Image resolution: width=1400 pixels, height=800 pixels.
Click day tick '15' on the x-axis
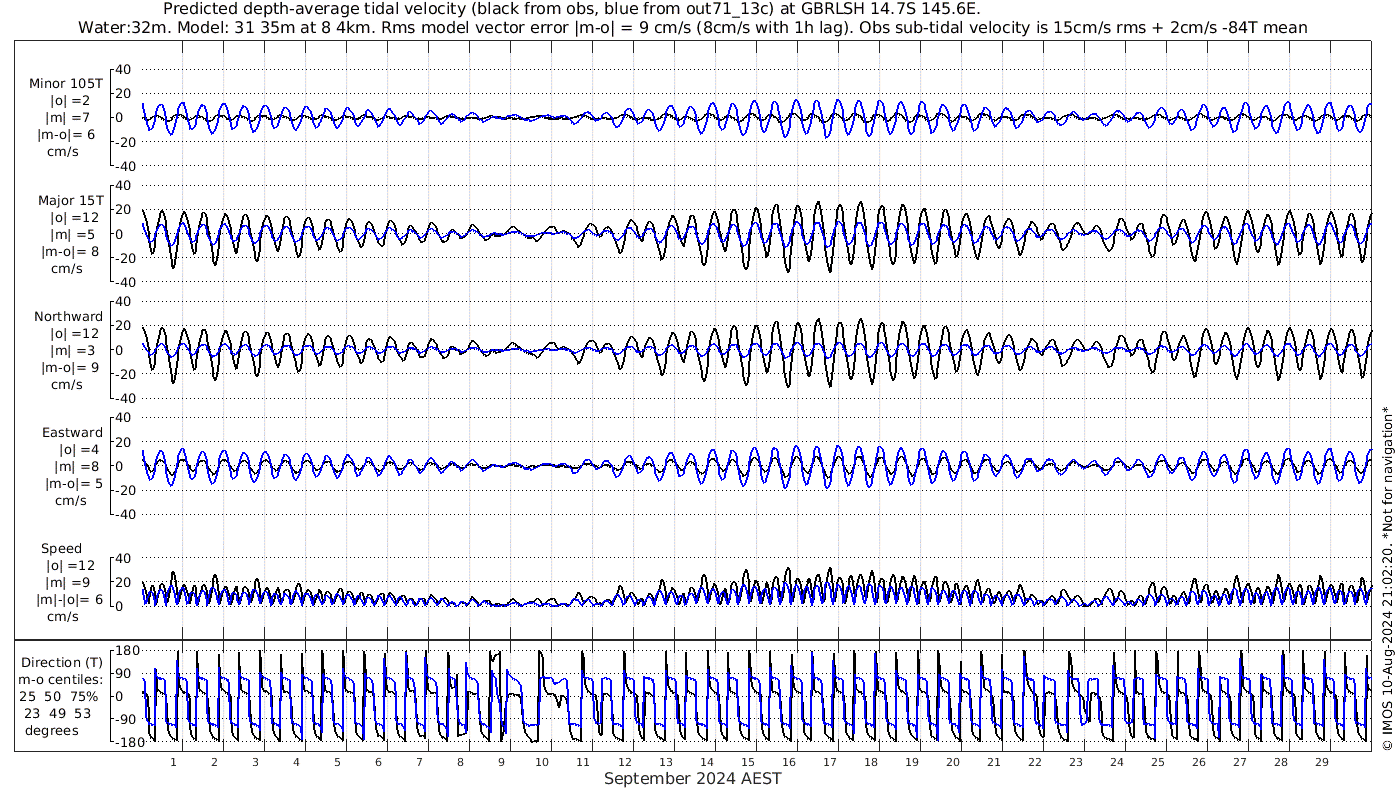click(747, 762)
